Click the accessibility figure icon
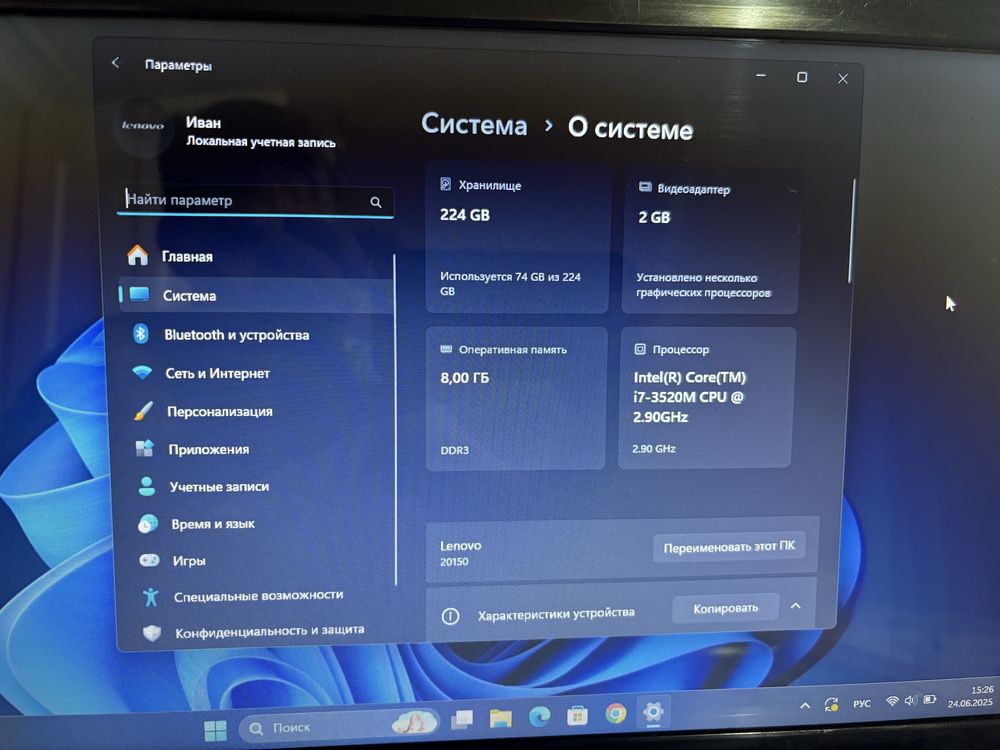Screen dimensions: 1000x750 (x=151, y=597)
